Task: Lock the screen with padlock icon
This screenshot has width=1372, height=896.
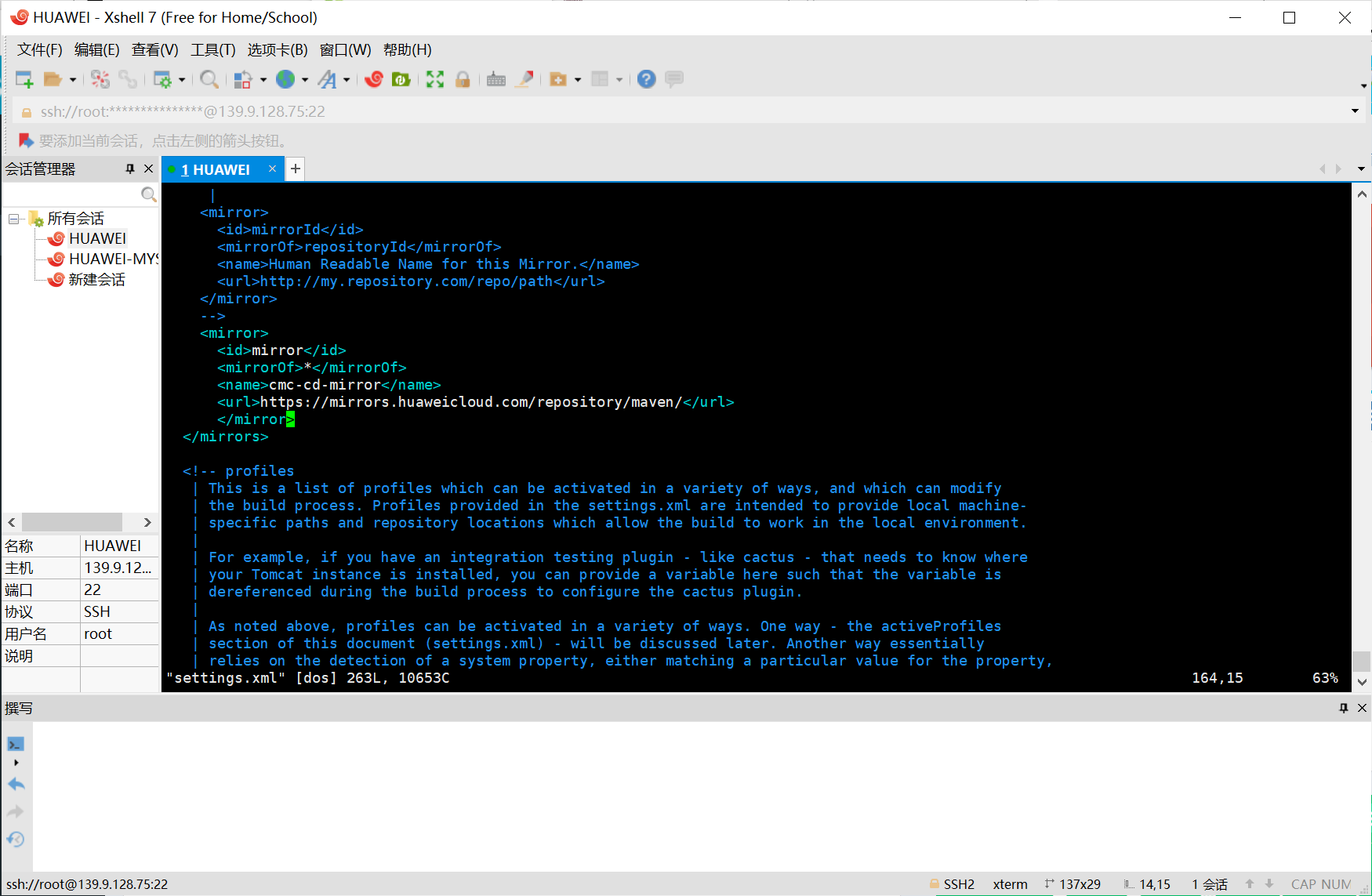Action: tap(463, 79)
